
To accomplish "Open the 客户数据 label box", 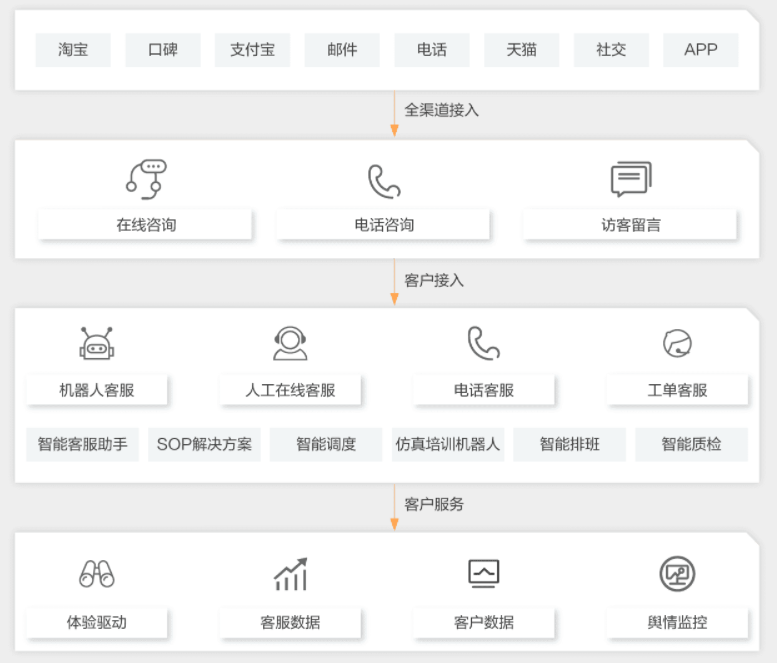I will tap(484, 622).
